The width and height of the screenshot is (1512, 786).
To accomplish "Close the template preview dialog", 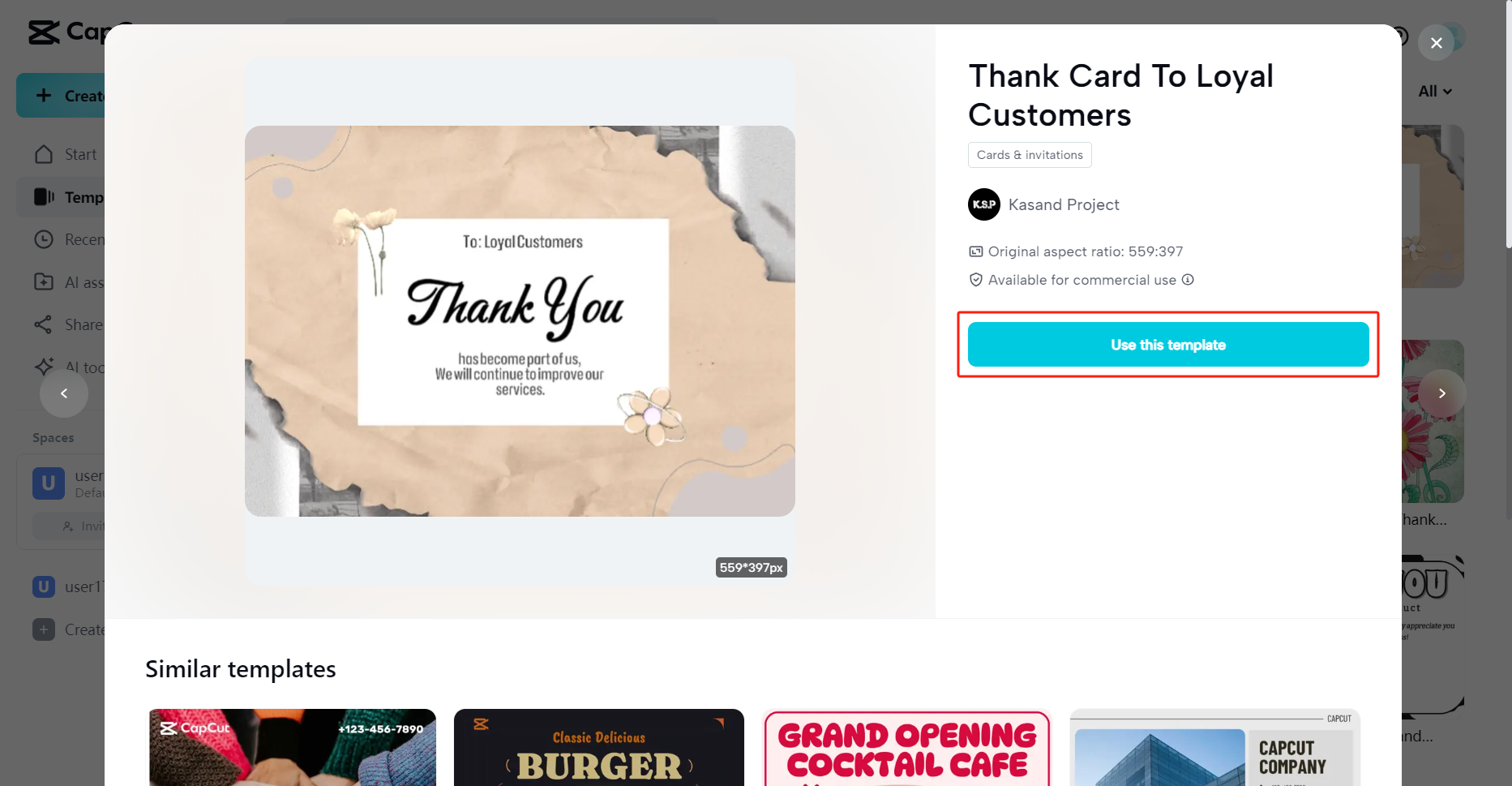I will pos(1437,43).
